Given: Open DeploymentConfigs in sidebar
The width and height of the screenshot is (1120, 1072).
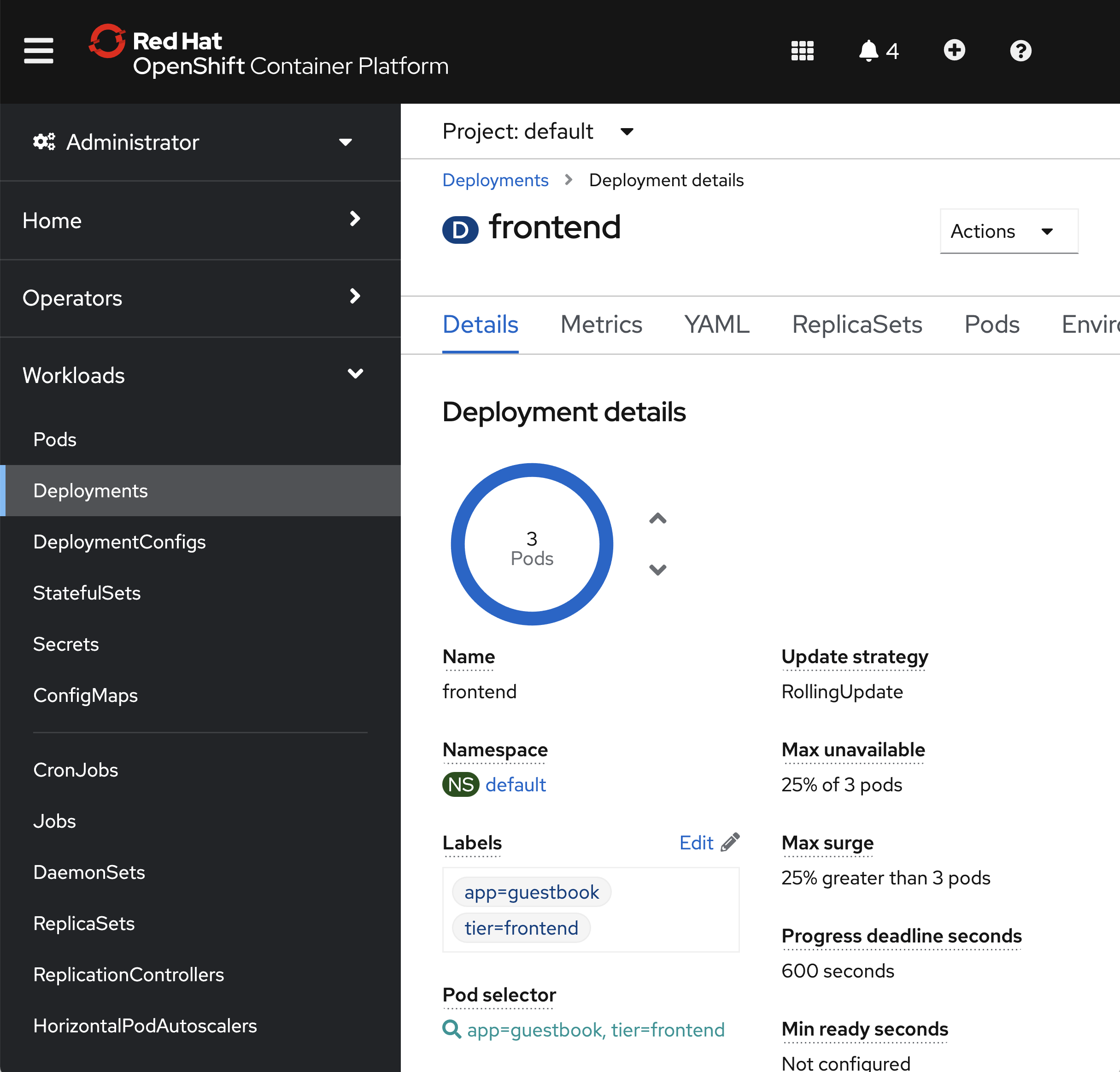Looking at the screenshot, I should tap(200, 542).
